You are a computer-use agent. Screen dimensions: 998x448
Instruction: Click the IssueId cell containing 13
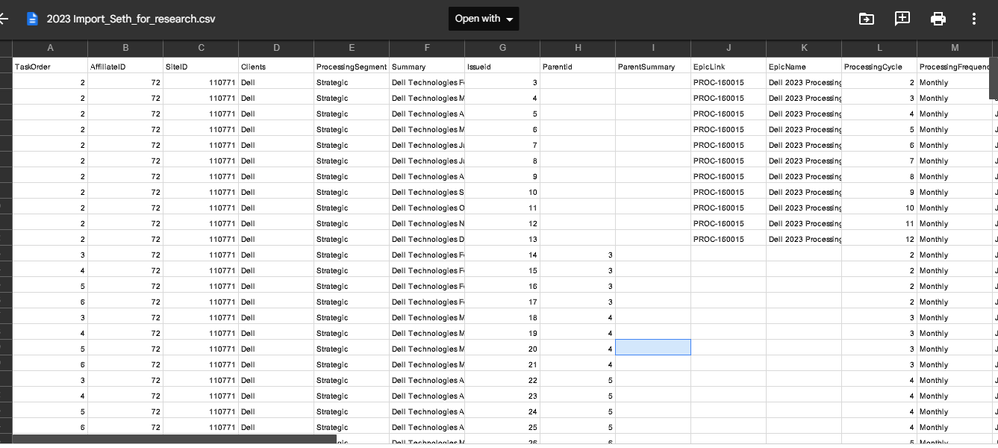coord(502,239)
